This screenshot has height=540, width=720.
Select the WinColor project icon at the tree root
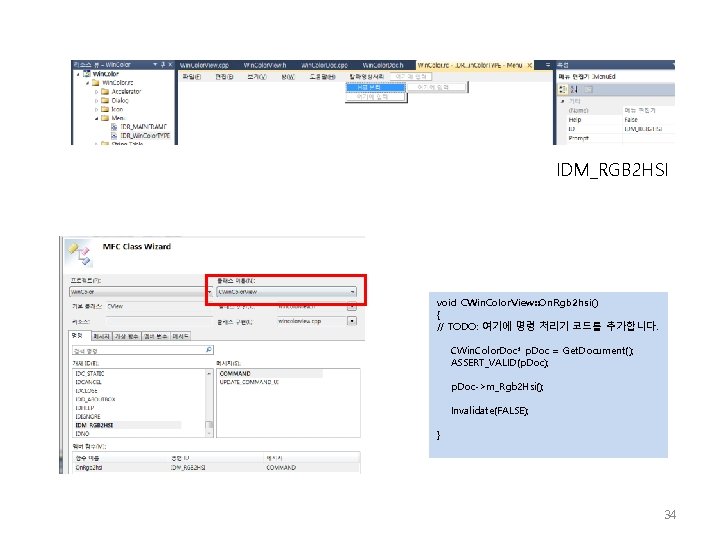[86, 73]
